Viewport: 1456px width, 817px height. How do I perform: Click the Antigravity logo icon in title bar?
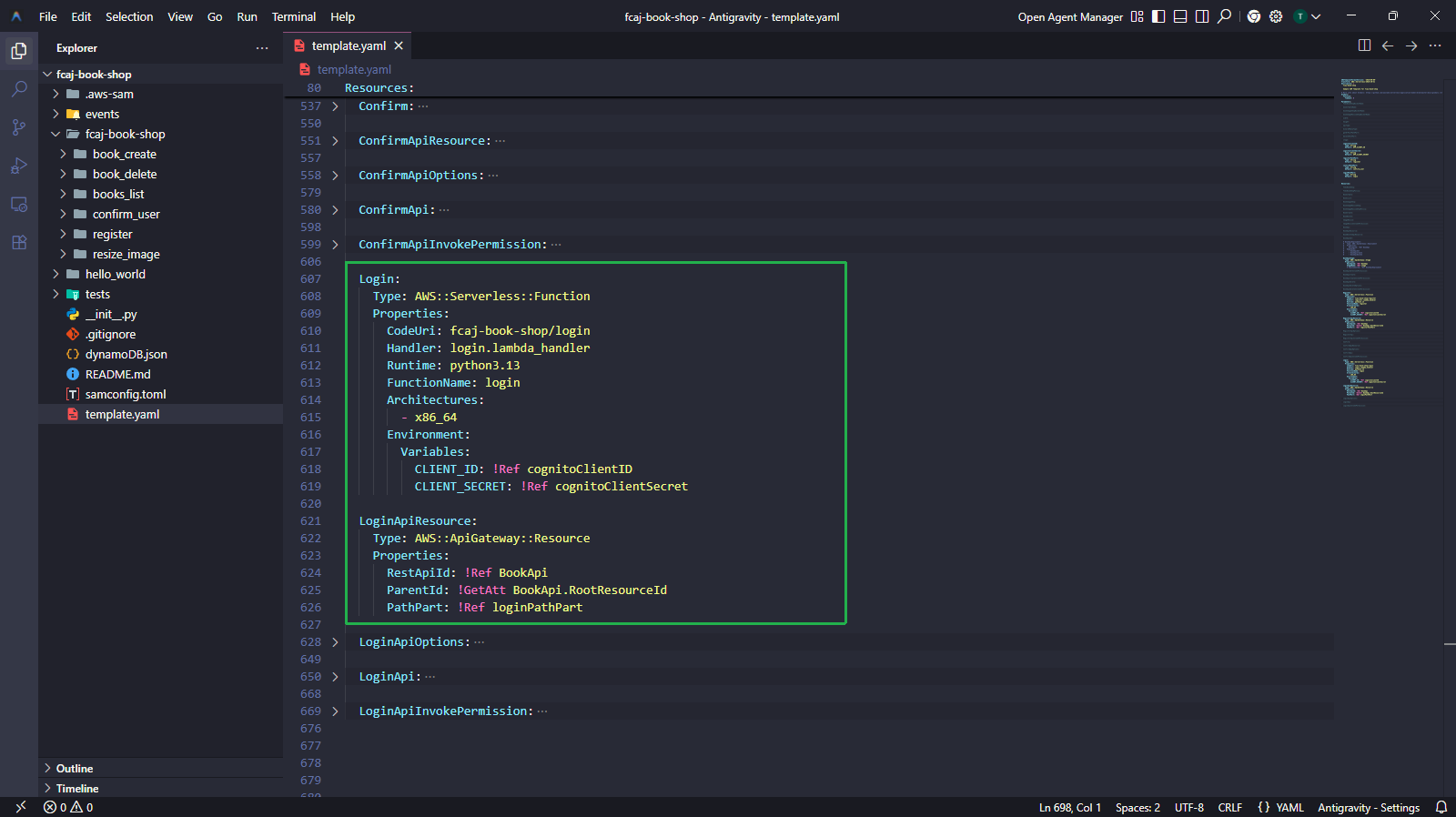pyautogui.click(x=16, y=16)
